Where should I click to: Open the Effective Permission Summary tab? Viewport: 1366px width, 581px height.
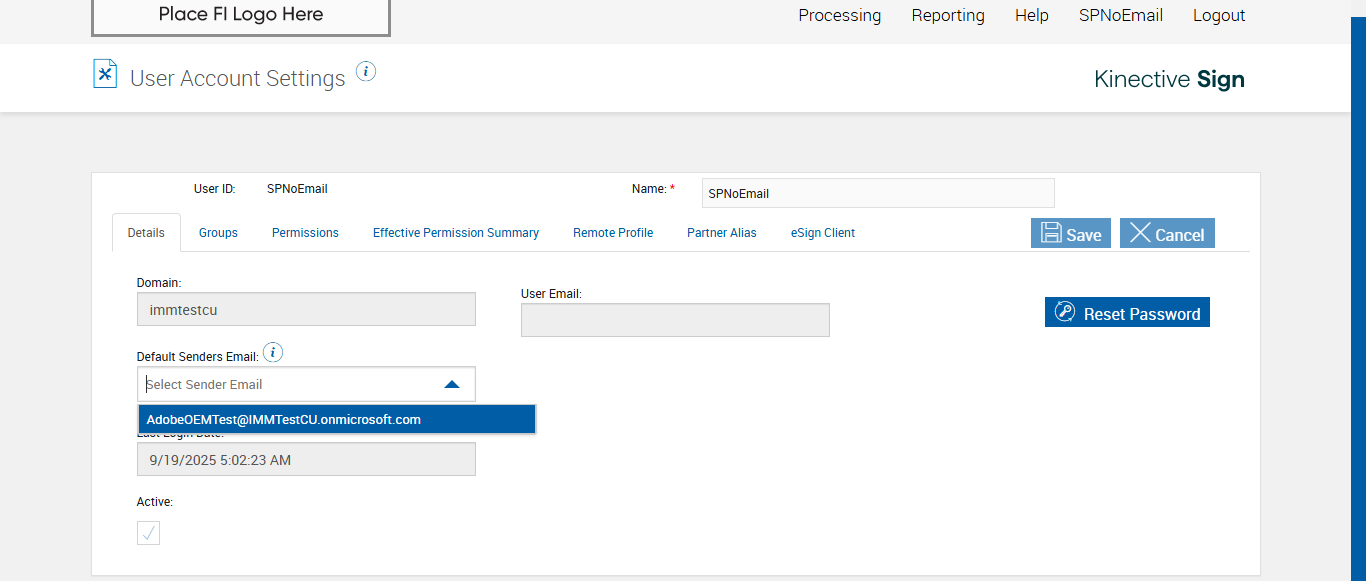click(x=456, y=233)
